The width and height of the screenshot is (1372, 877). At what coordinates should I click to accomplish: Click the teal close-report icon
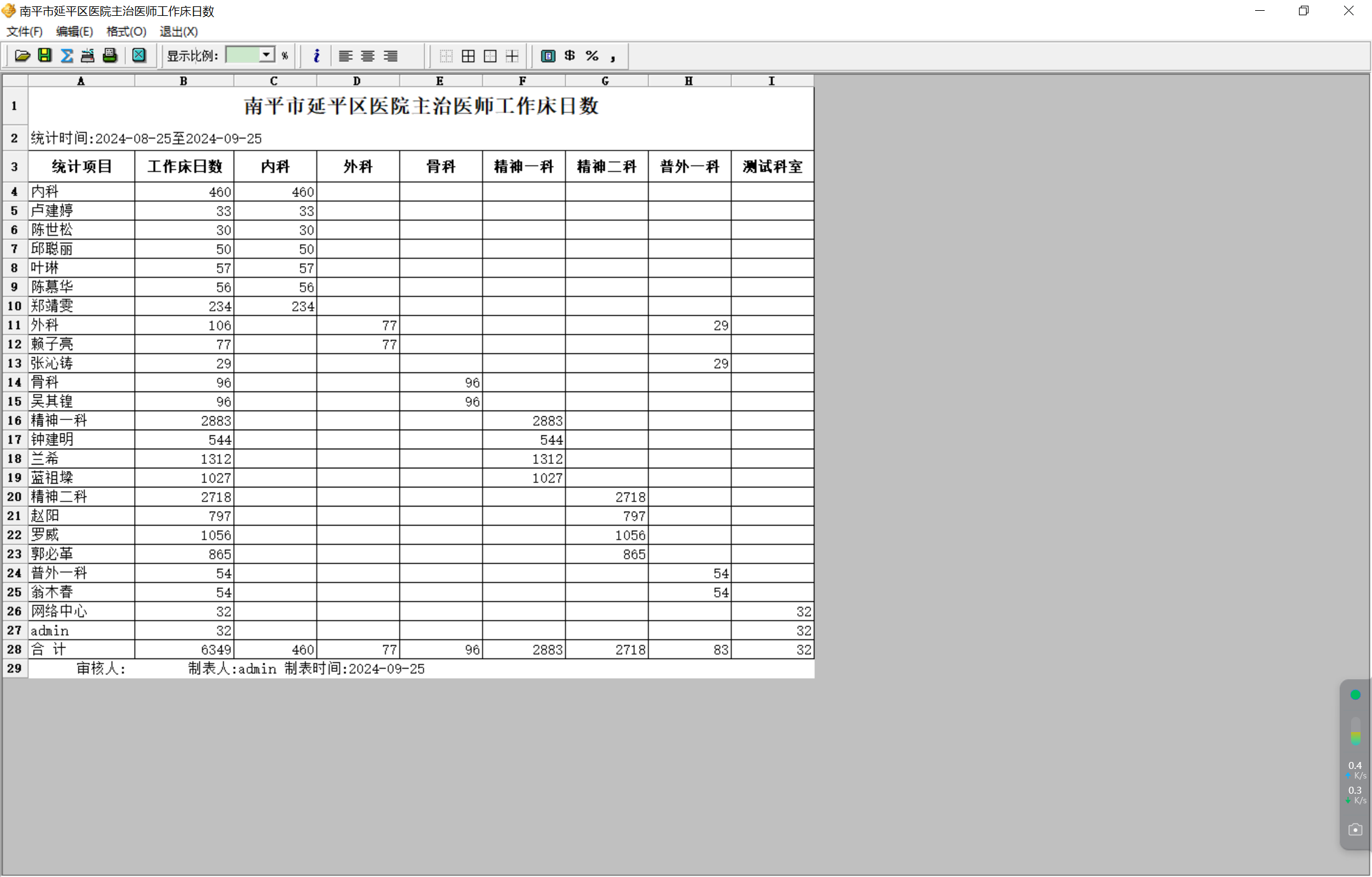[139, 56]
